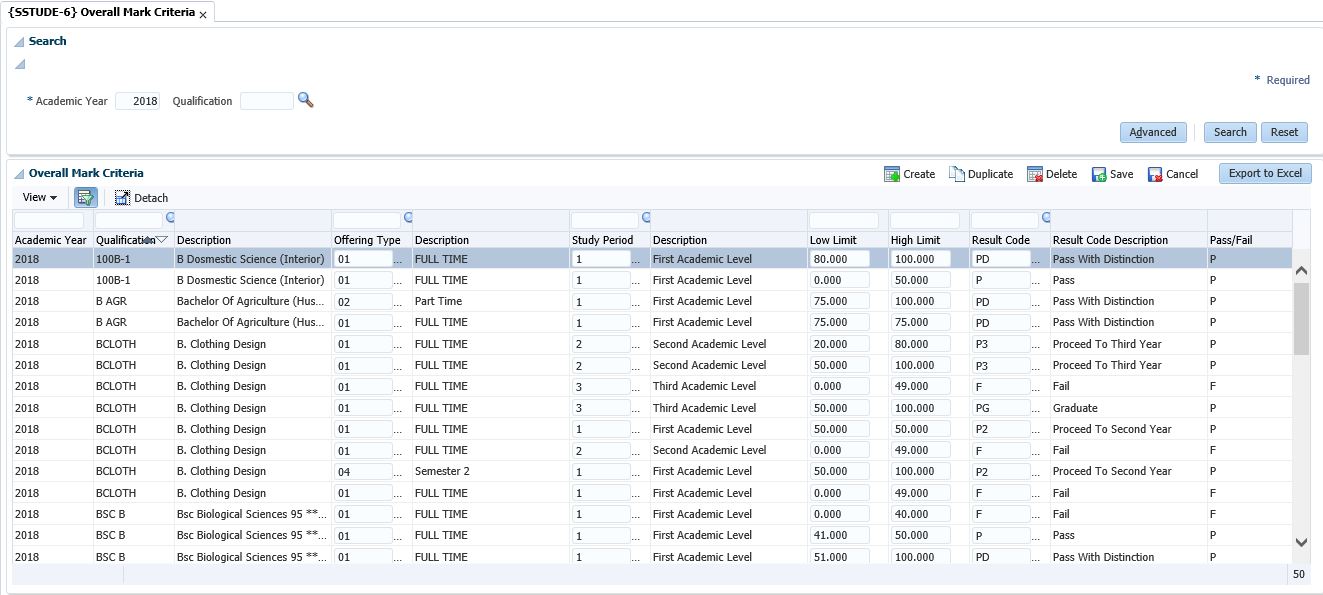Image resolution: width=1323 pixels, height=595 pixels.
Task: Click the Create record icon
Action: pos(892,174)
